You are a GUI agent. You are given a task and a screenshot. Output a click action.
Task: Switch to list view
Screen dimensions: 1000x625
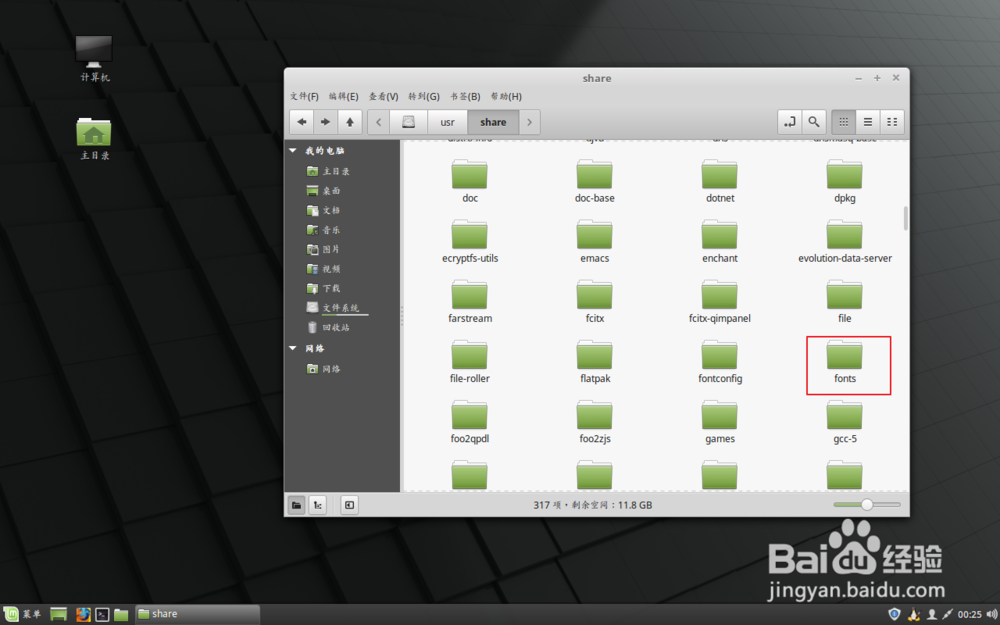point(868,122)
